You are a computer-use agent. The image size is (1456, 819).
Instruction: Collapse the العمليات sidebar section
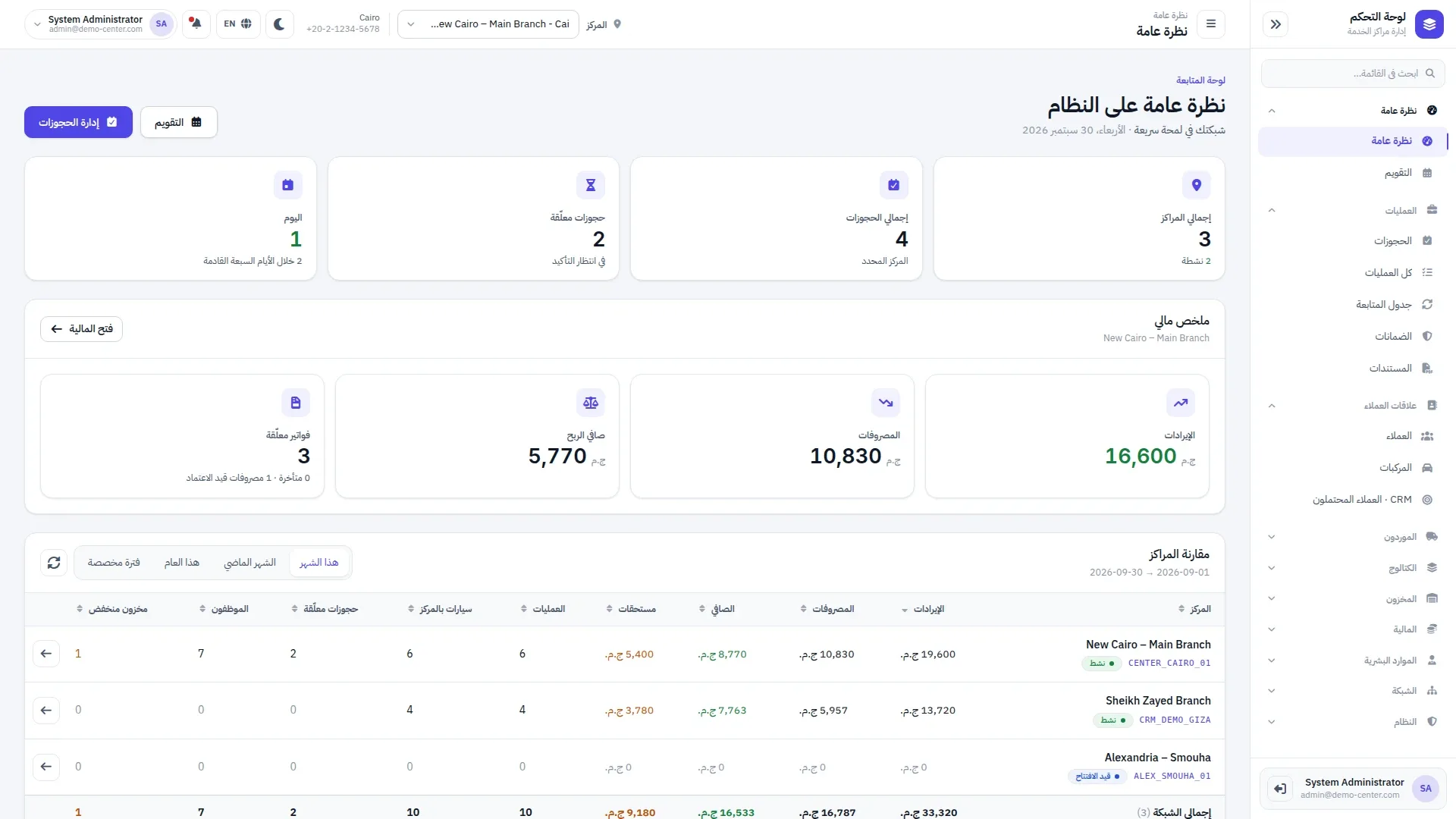pos(1352,211)
